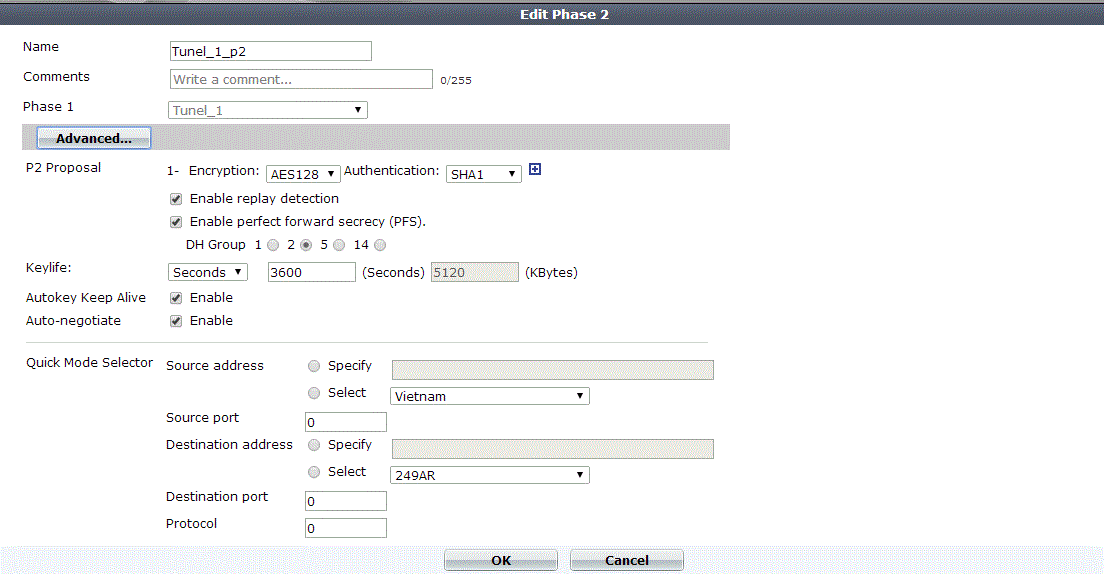Choose Specify for Destination address
This screenshot has width=1104, height=575.
[314, 445]
